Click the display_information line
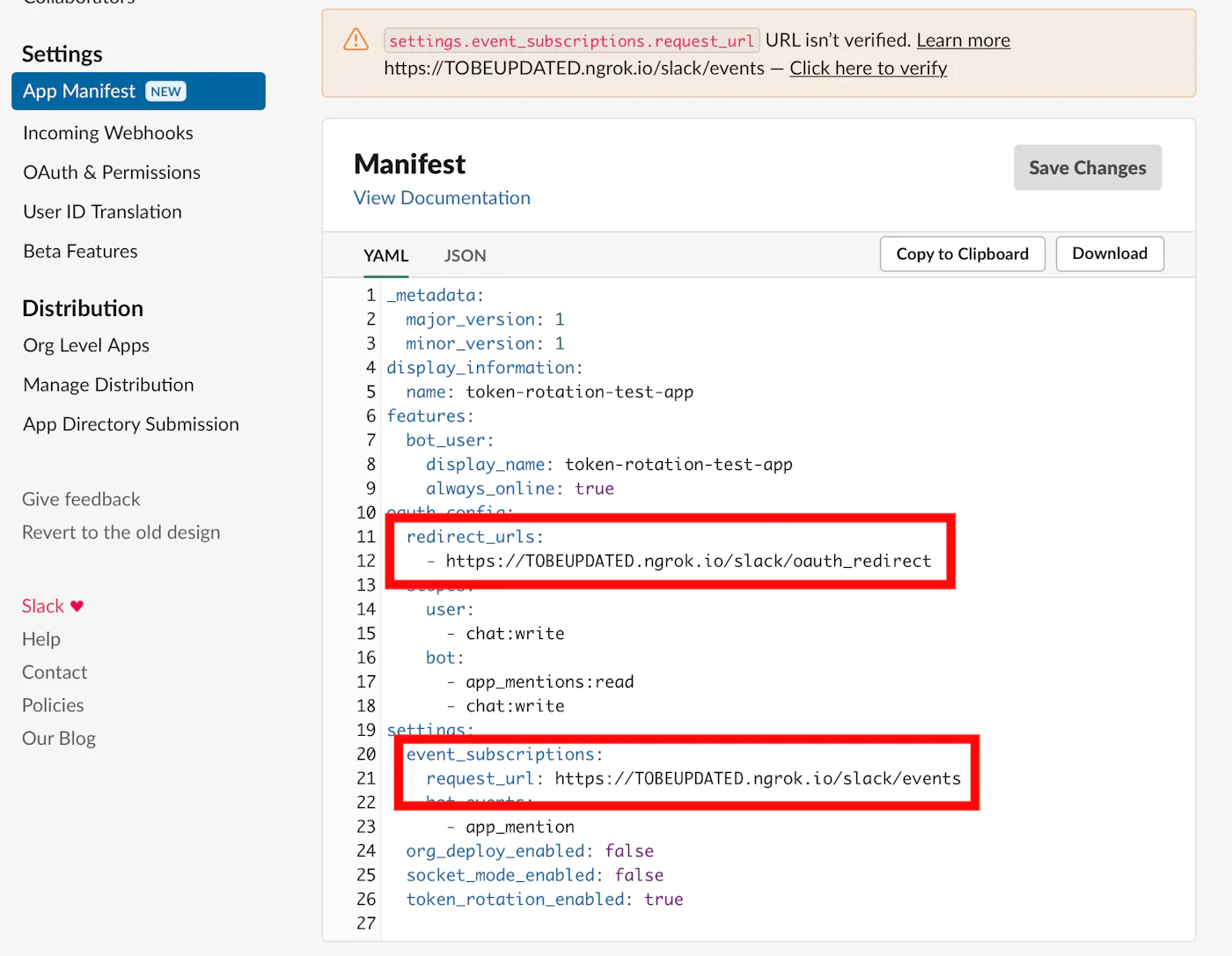 pyautogui.click(x=485, y=368)
